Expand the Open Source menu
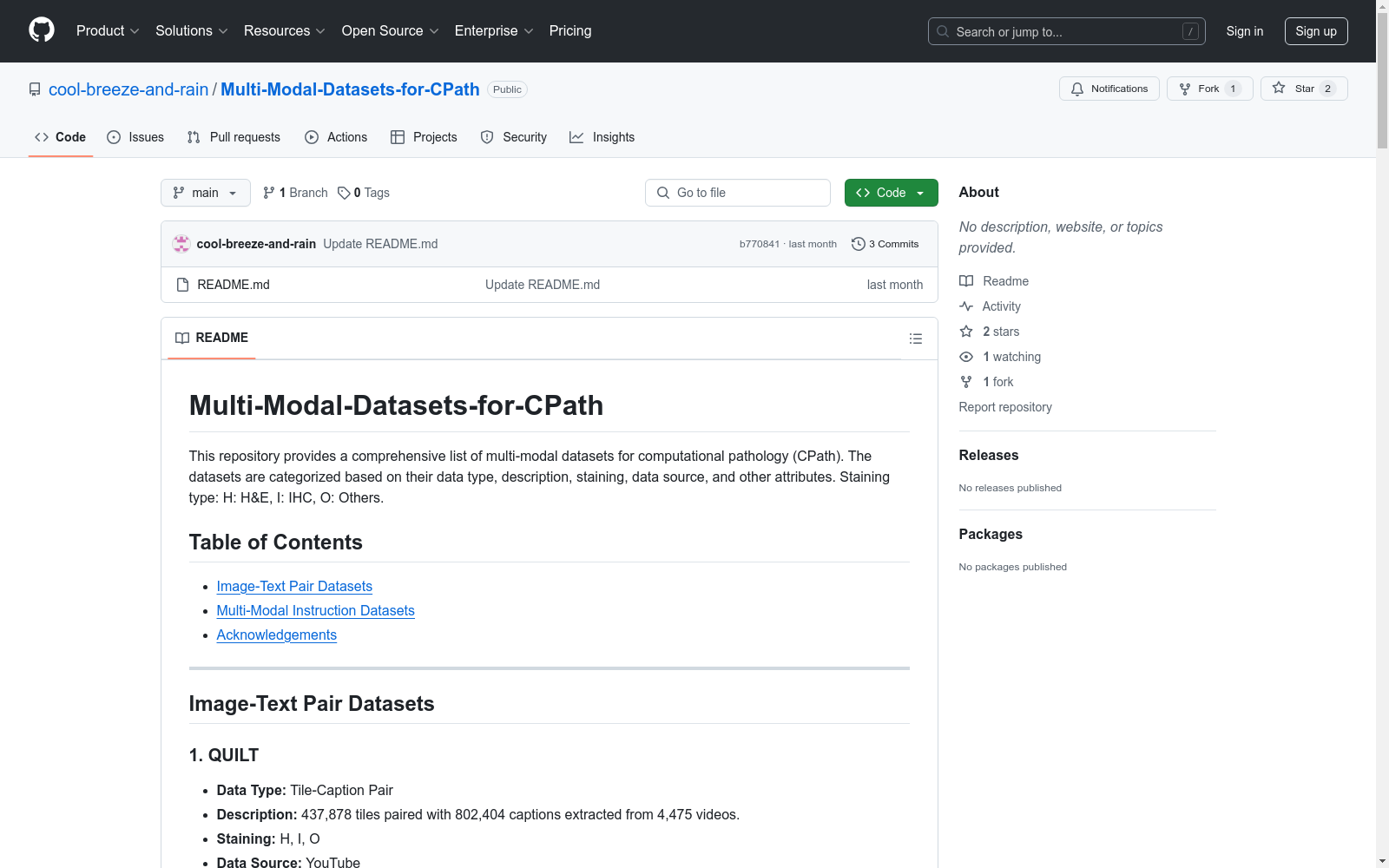The width and height of the screenshot is (1389, 868). 391,31
